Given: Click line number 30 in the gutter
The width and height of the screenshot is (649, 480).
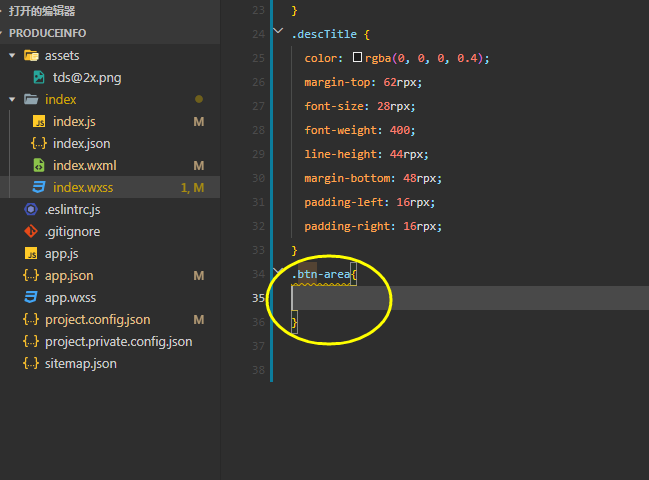Looking at the screenshot, I should 259,178.
